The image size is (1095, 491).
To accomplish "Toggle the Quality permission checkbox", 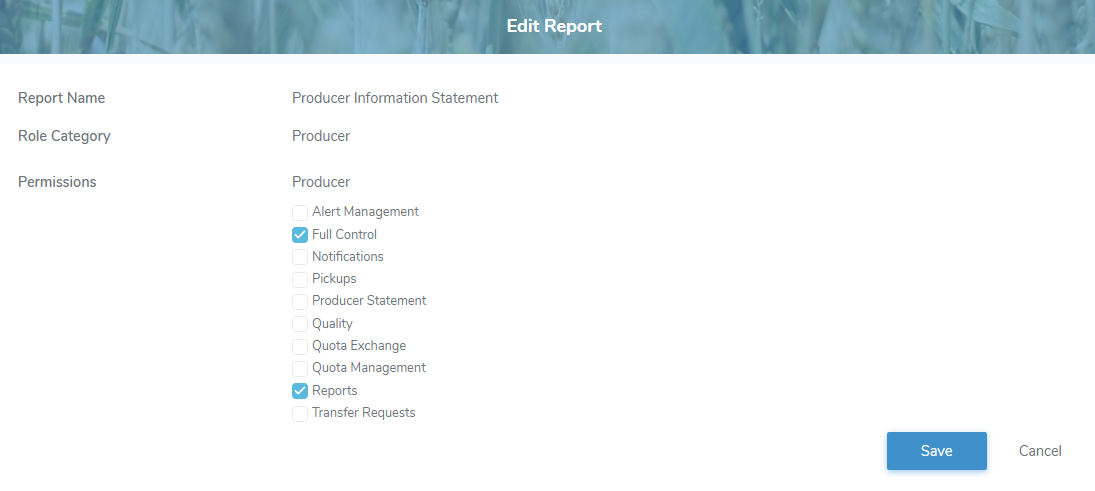I will click(300, 324).
